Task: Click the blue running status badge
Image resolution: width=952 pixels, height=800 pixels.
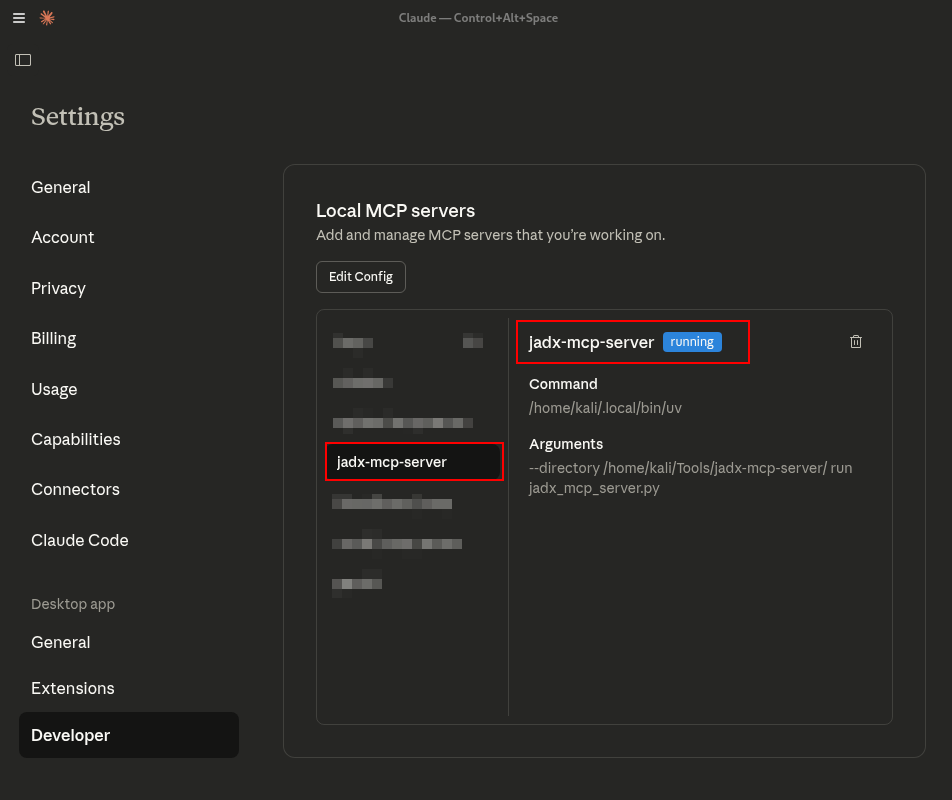Action: point(692,342)
